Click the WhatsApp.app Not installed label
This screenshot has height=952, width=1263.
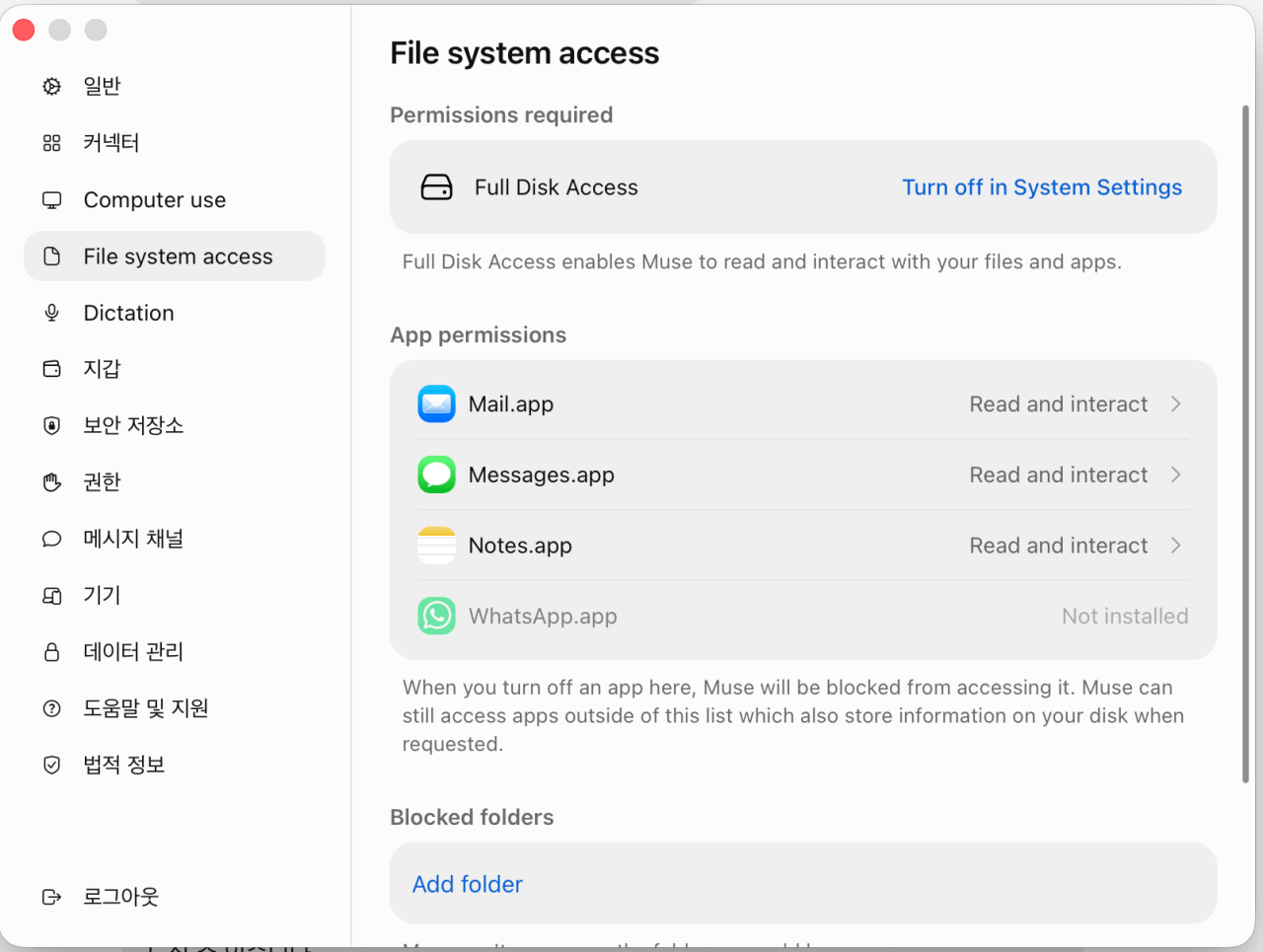click(x=1125, y=617)
